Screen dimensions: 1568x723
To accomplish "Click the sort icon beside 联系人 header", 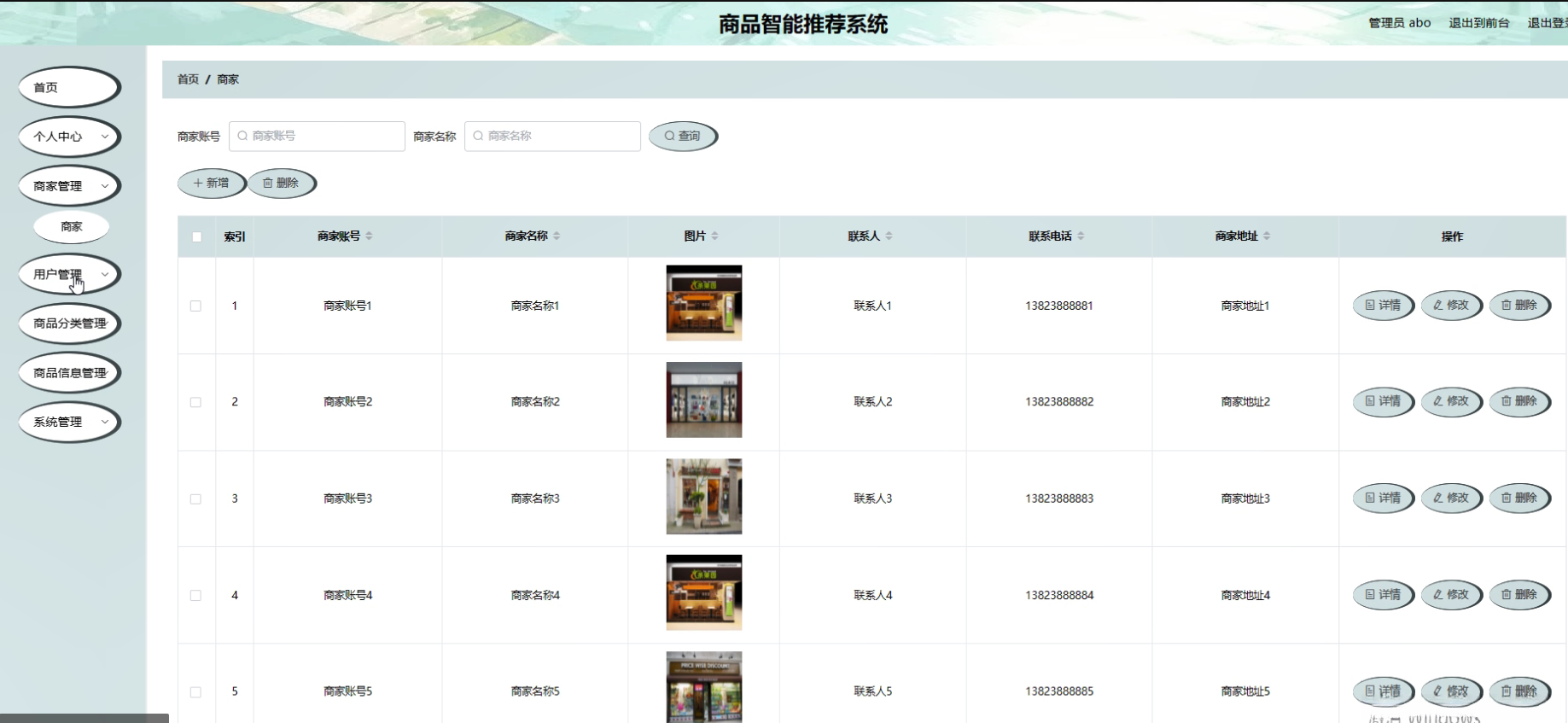I will pos(889,236).
